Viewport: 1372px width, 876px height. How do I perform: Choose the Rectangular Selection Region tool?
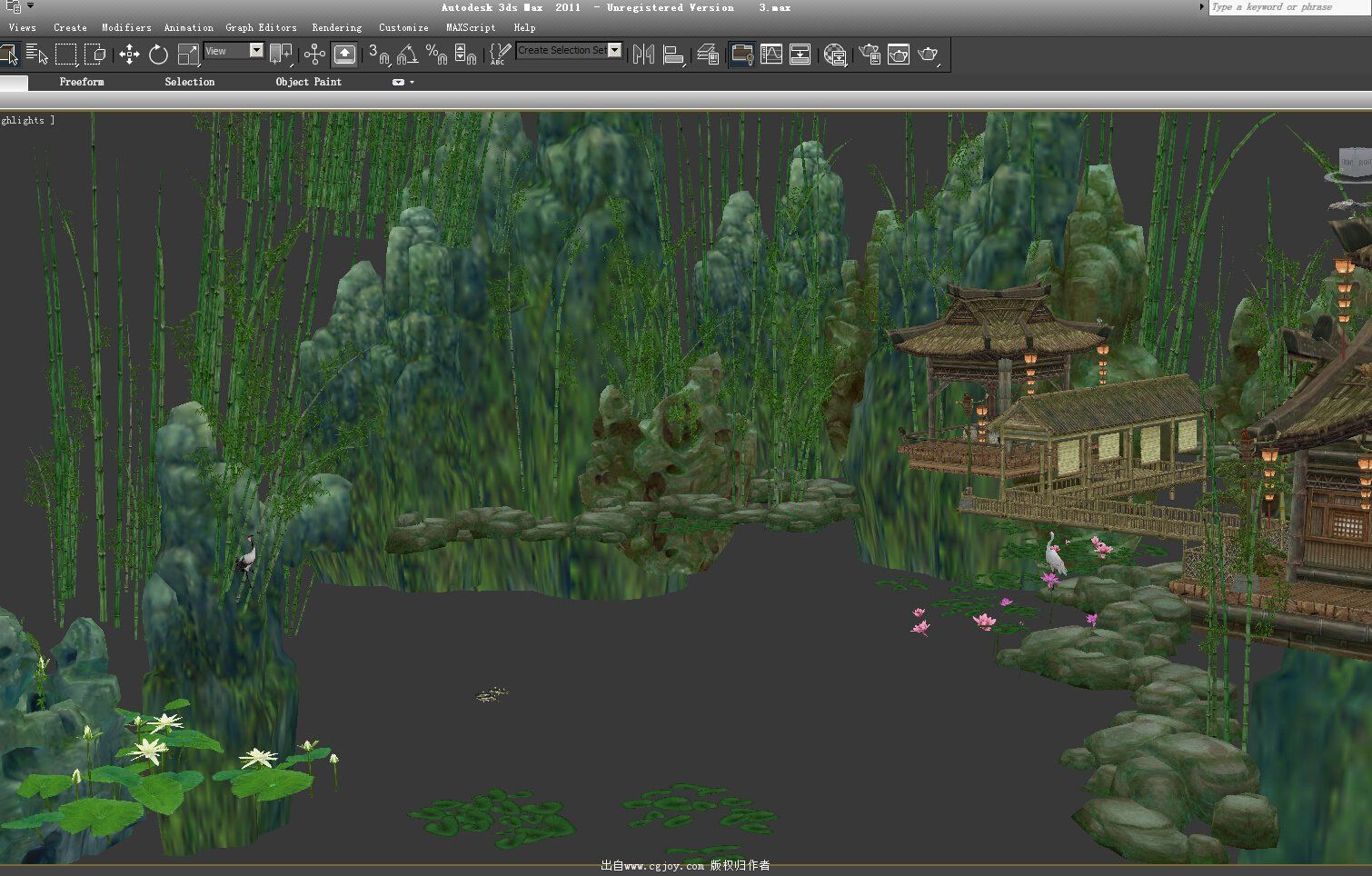(65, 55)
